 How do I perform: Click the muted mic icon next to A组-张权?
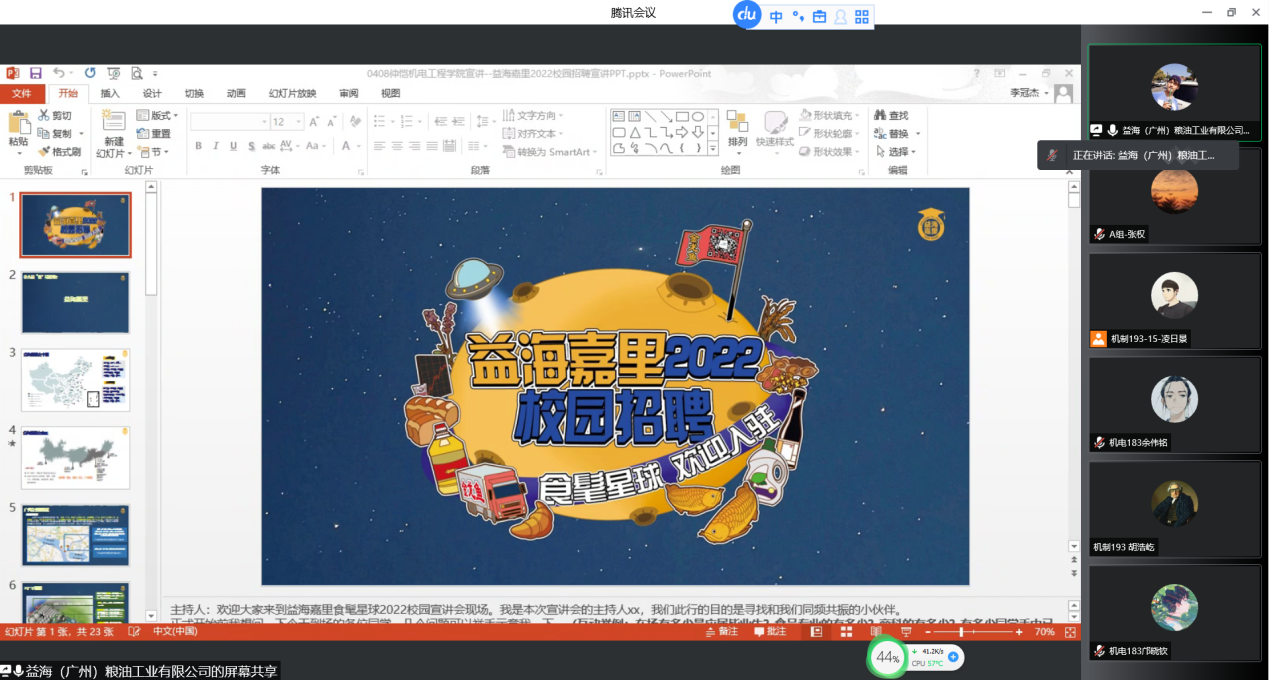click(x=1099, y=234)
